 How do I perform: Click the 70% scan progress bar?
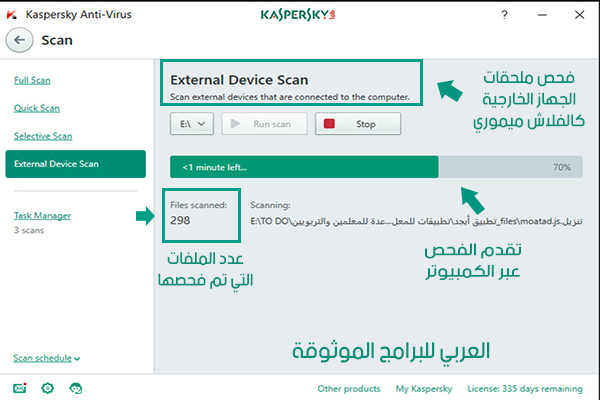[376, 167]
